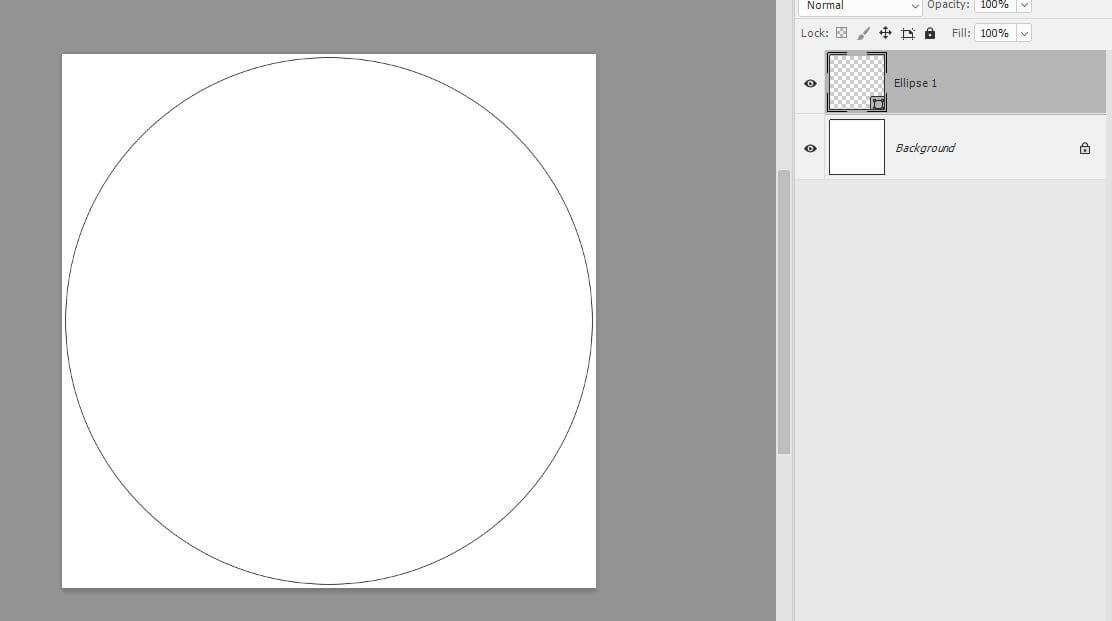Expand the Opacity slider dropdown arrow

click(x=1023, y=6)
